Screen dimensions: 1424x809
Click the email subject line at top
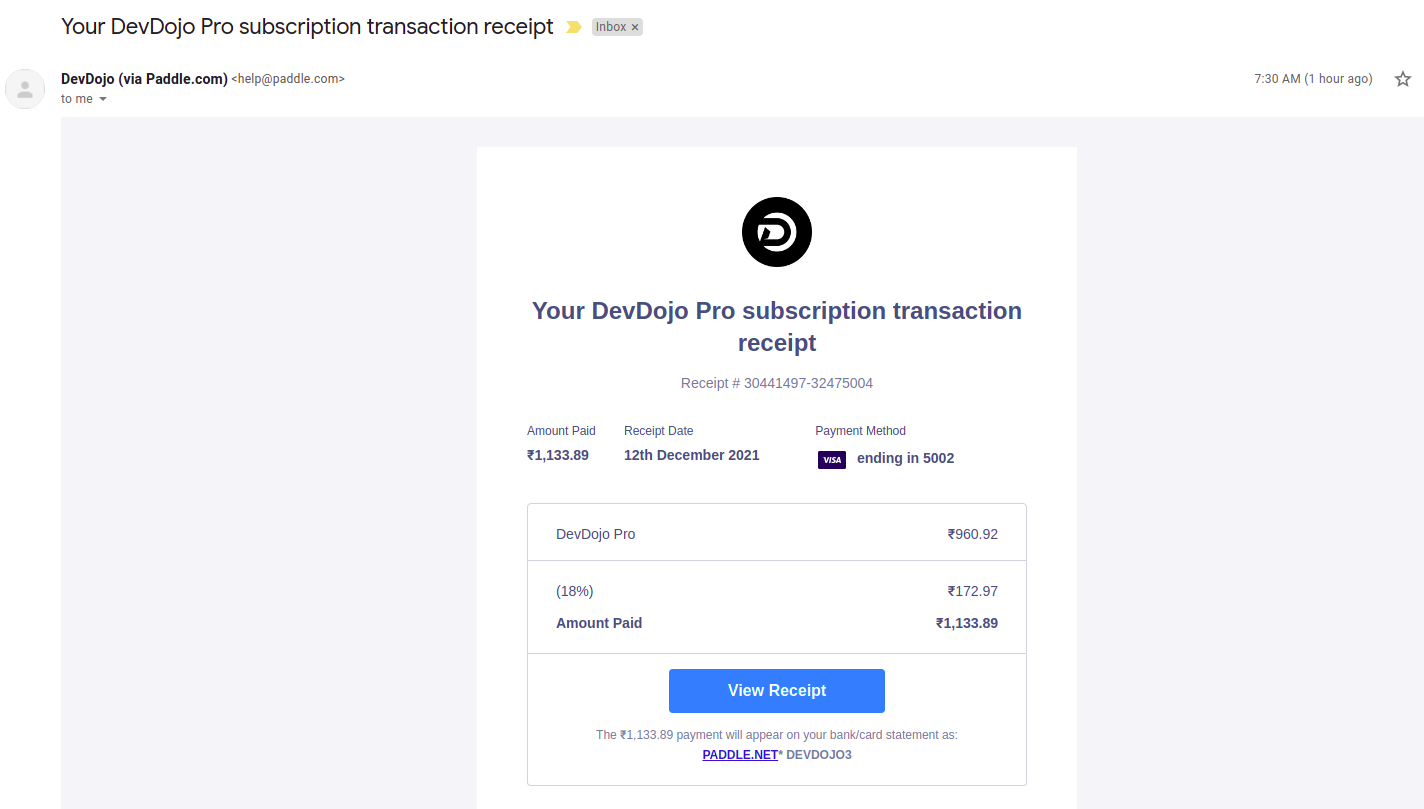coord(307,27)
